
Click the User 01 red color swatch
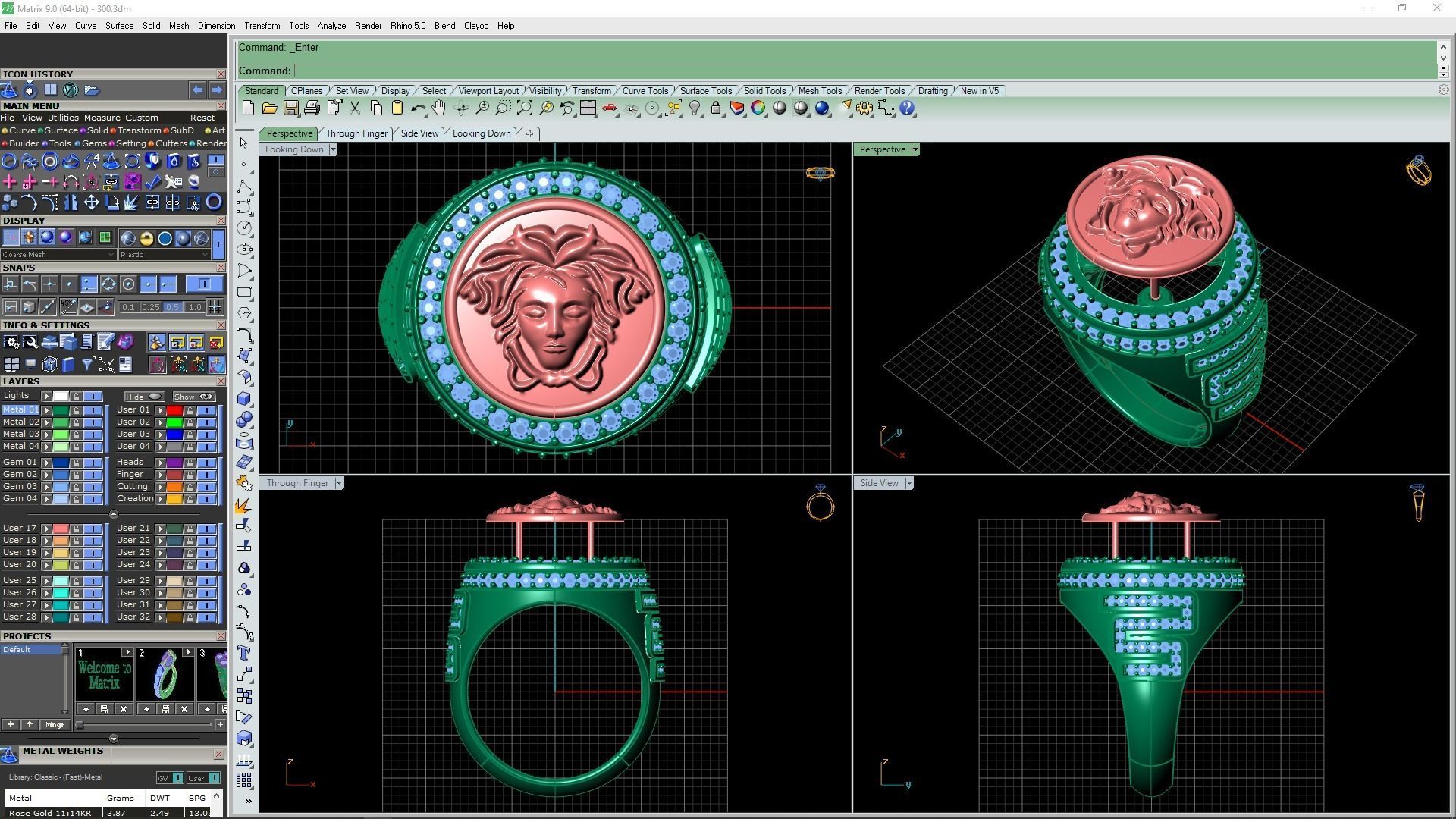tap(174, 410)
